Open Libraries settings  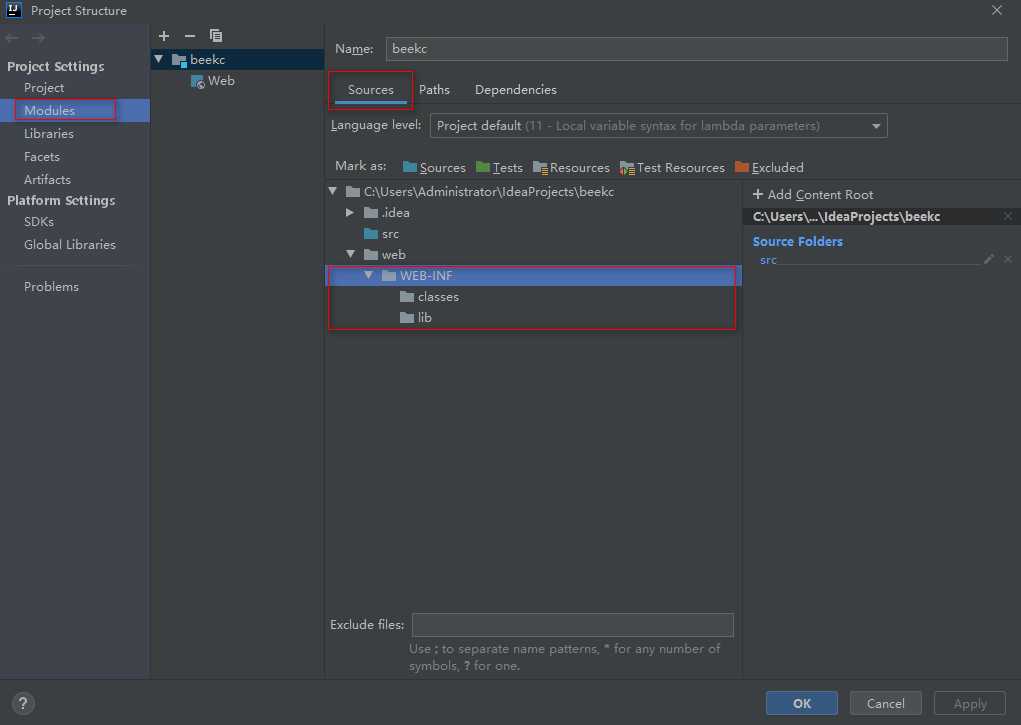pos(49,134)
